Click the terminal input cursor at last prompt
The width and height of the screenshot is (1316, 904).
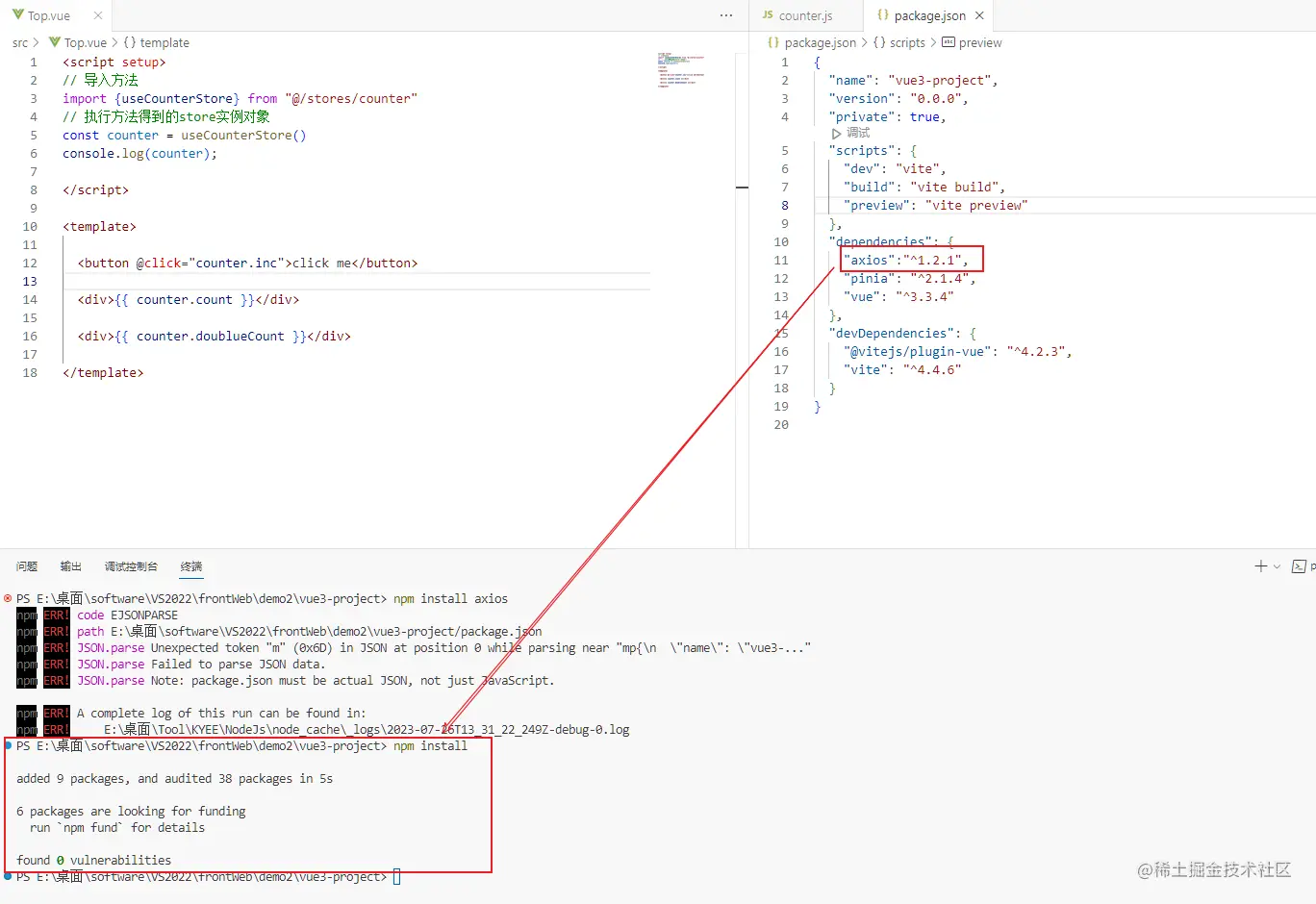point(396,877)
